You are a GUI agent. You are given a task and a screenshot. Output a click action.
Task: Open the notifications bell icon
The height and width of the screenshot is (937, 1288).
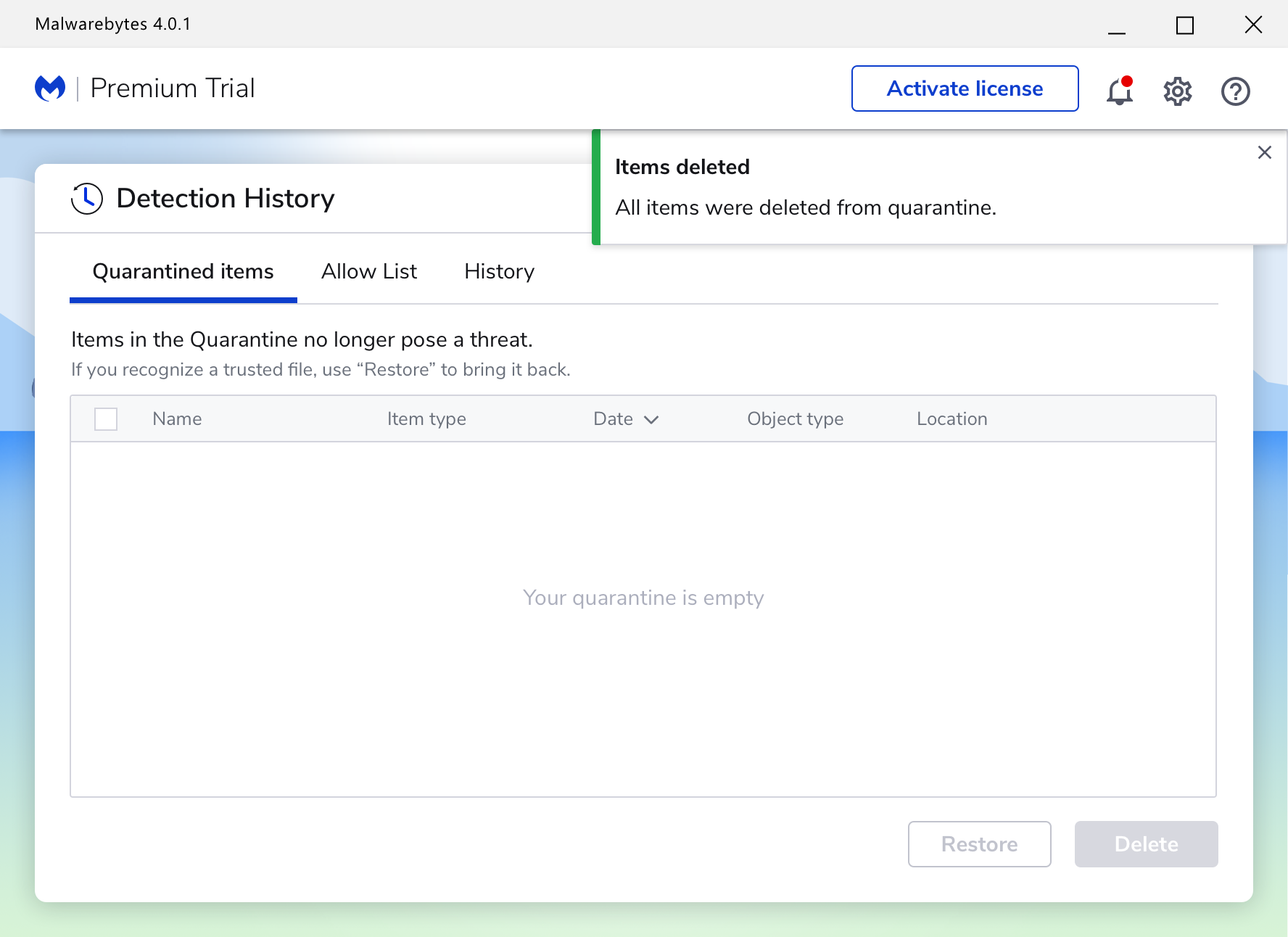pos(1120,91)
